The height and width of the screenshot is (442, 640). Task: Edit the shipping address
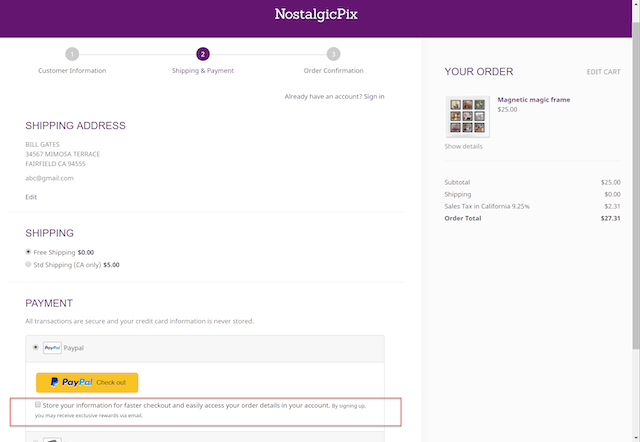tap(31, 197)
